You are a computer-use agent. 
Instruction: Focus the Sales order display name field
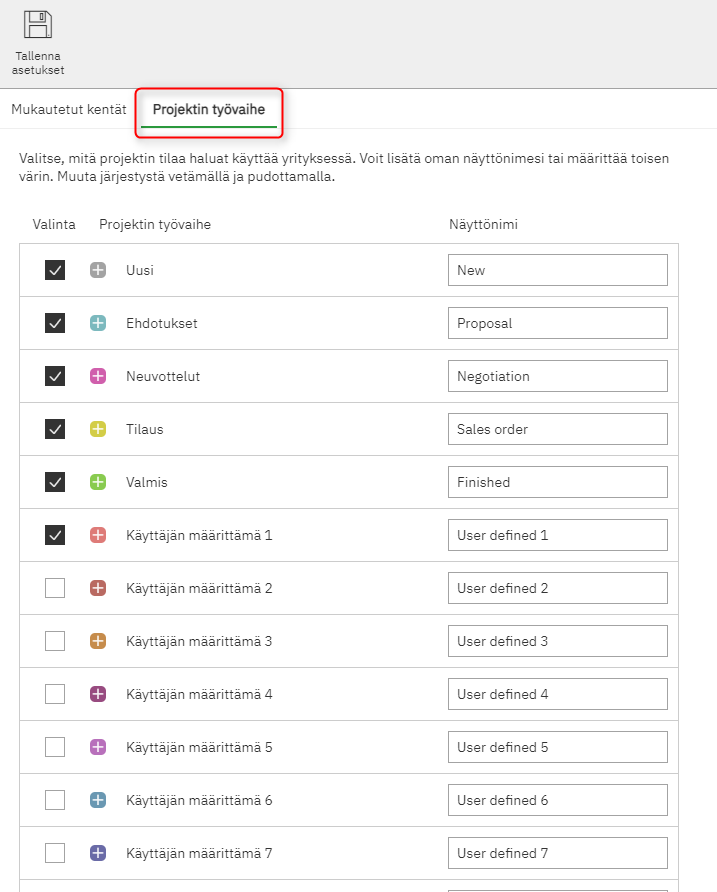[557, 429]
